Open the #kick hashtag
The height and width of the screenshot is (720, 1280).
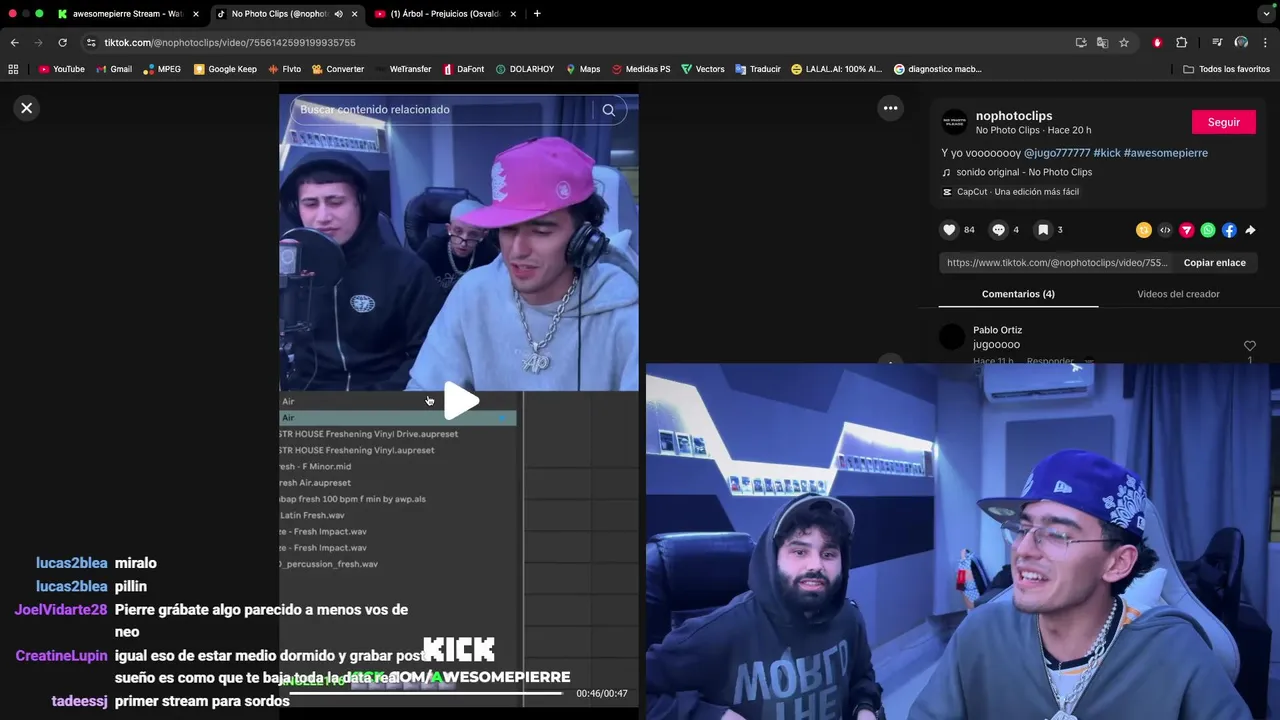pos(1107,153)
